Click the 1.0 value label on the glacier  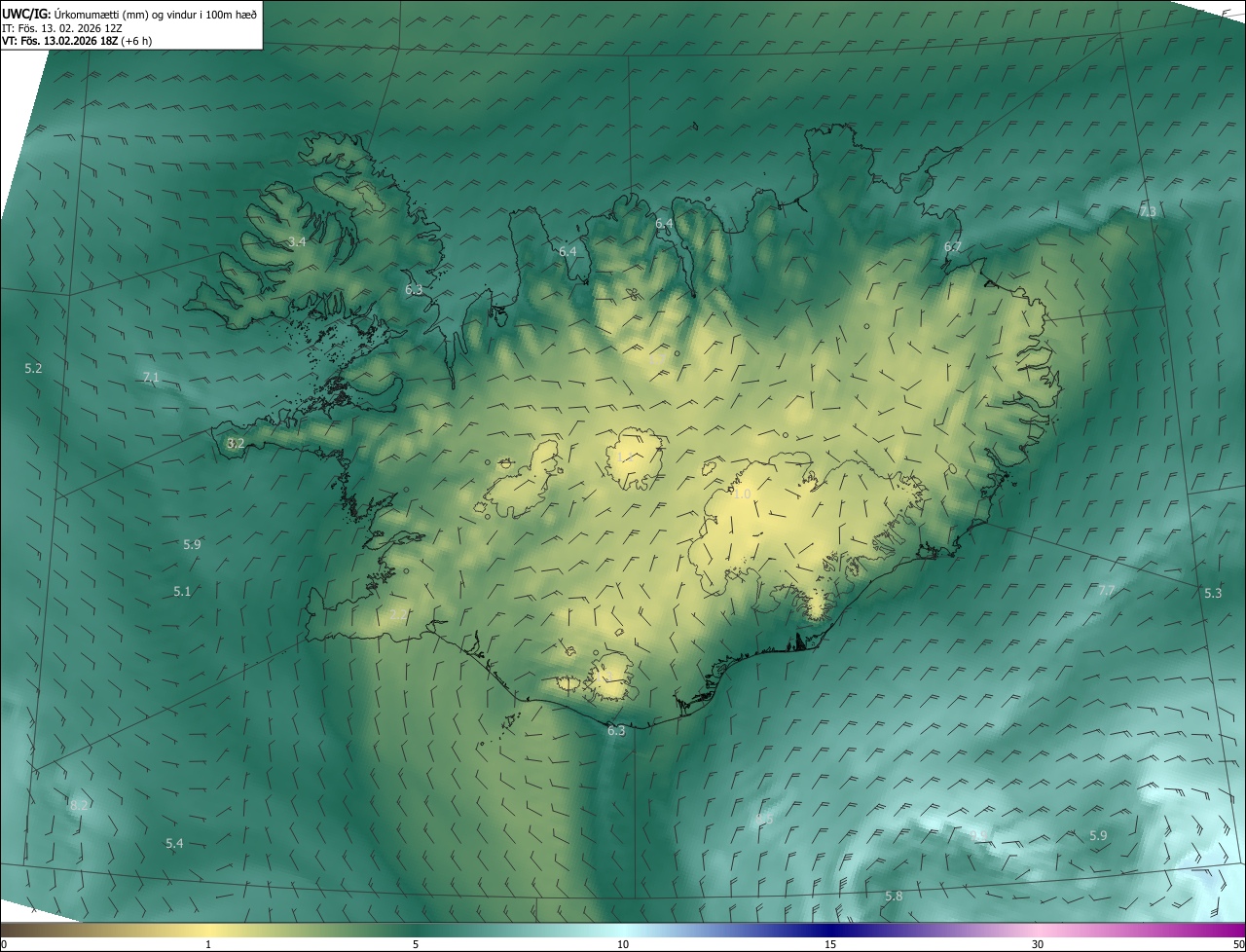[x=742, y=494]
